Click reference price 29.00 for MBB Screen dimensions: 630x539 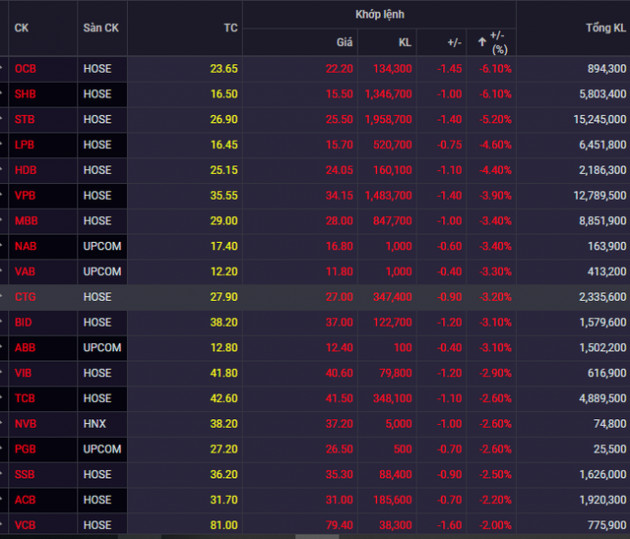tap(224, 220)
